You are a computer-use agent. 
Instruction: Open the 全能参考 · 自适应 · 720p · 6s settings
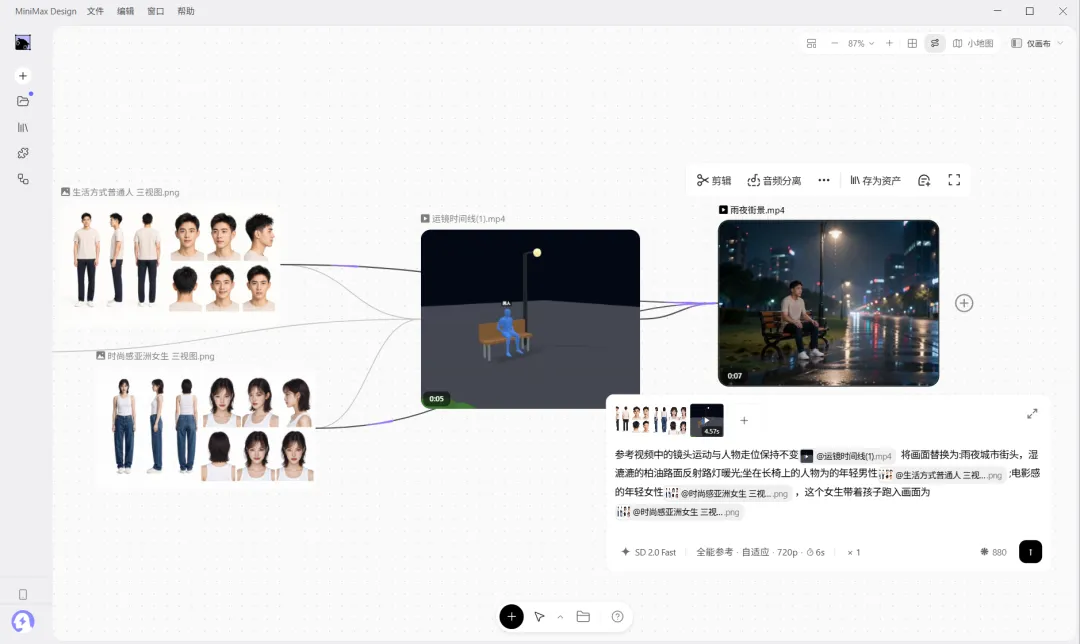[760, 552]
